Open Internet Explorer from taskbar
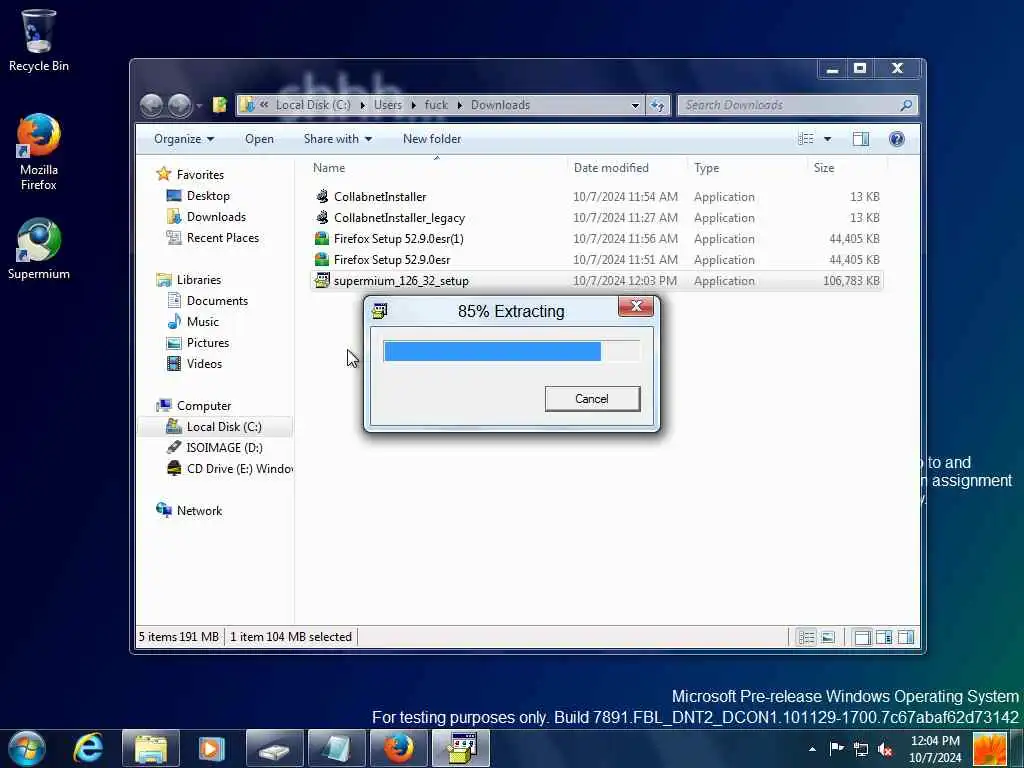Screen dimensions: 1024x768 coord(88,748)
